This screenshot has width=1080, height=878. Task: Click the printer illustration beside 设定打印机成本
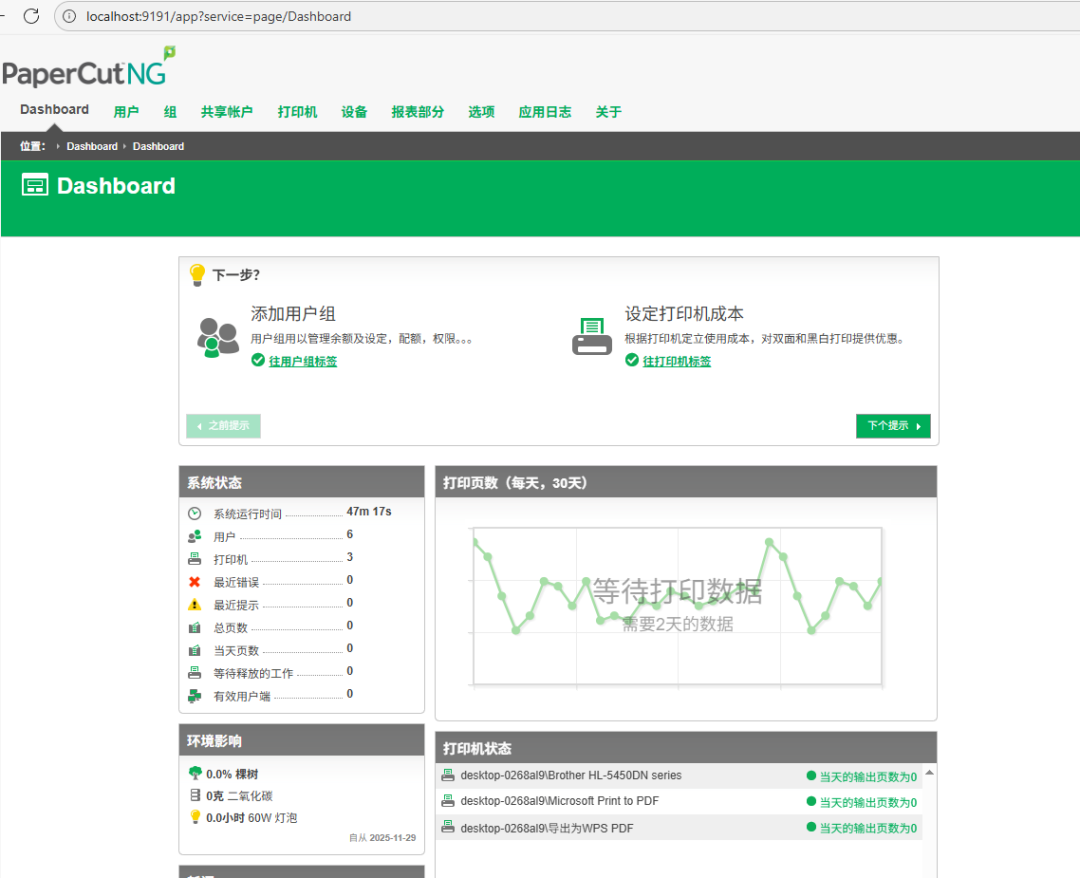pos(592,334)
